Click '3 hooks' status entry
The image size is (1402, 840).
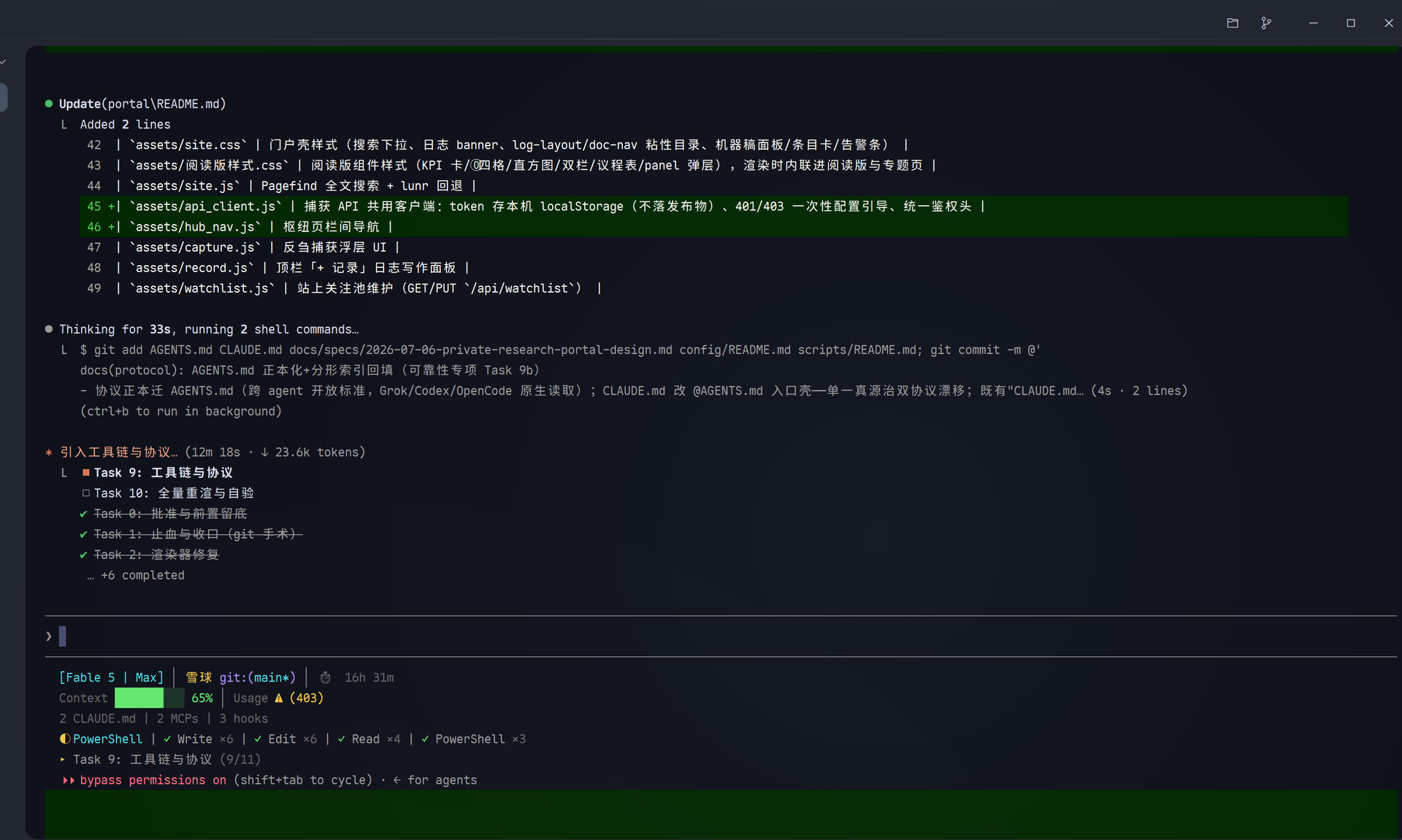click(x=244, y=719)
